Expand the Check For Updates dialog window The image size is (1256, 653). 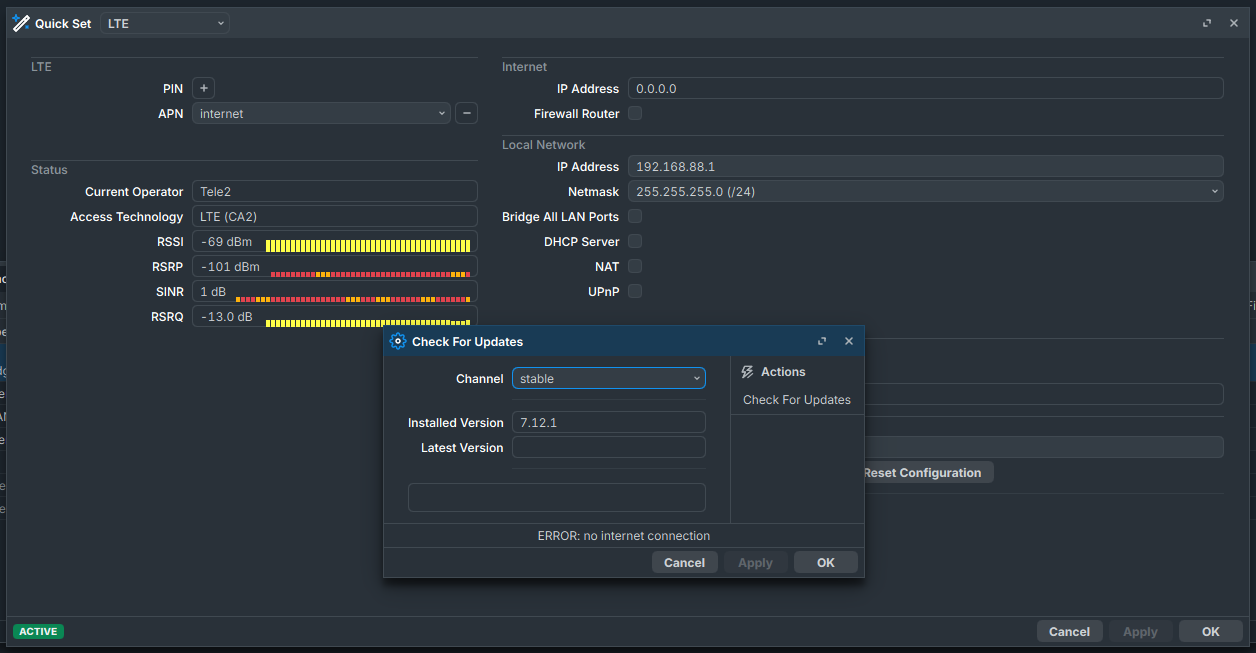[x=822, y=342]
